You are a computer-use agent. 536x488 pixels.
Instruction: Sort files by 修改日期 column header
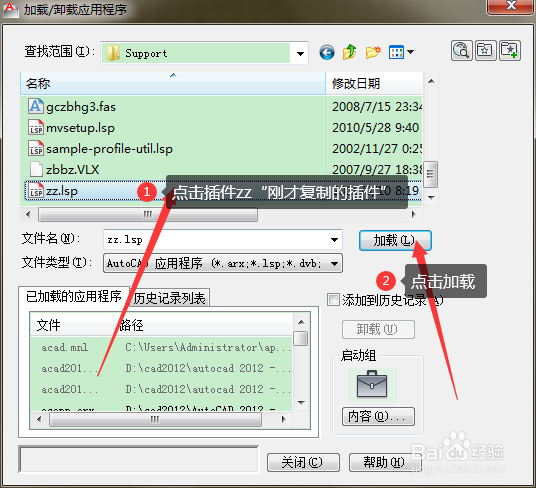click(x=374, y=83)
